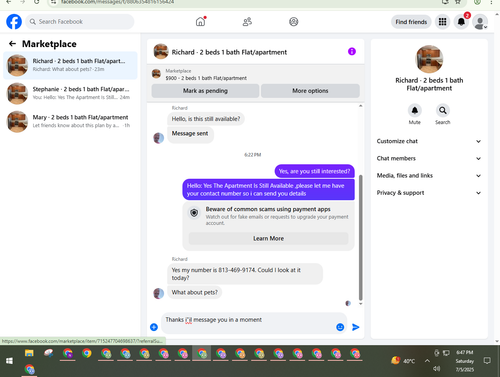500x377 pixels.
Task: Click the 'Hello, is this still available?' message
Action: point(206,119)
